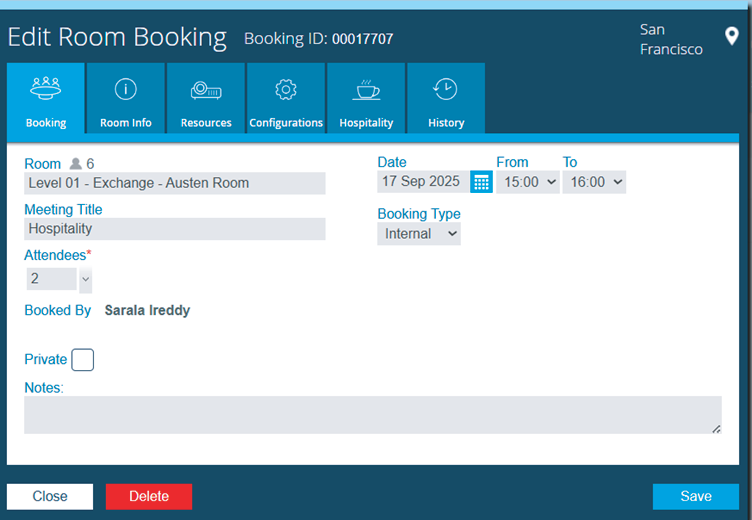
Task: Click the Meeting Title field
Action: 175,229
